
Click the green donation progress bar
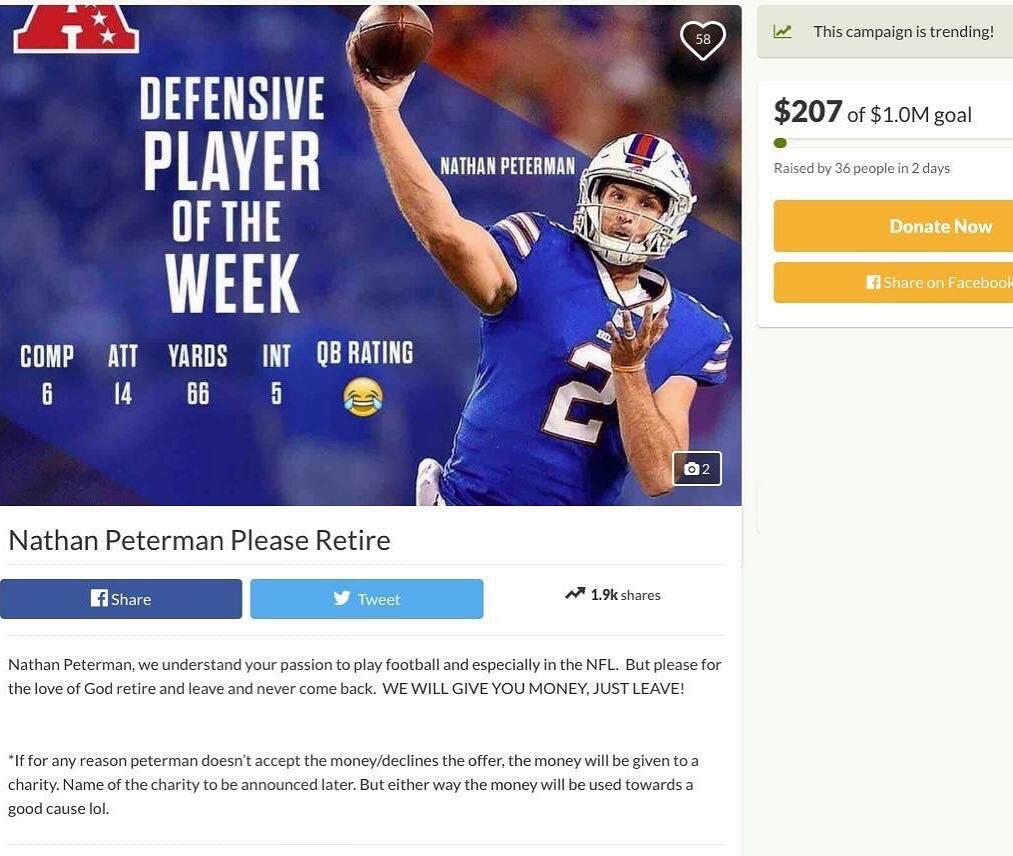pos(781,143)
